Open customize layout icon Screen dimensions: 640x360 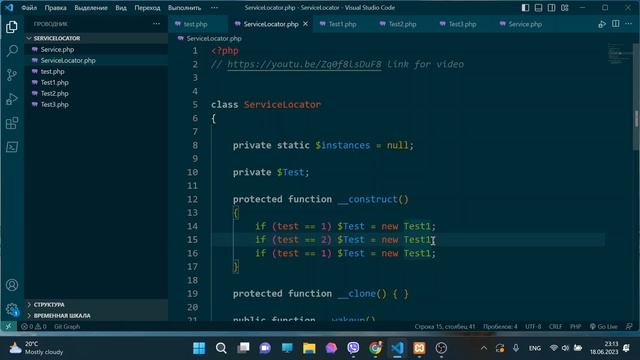click(x=565, y=8)
